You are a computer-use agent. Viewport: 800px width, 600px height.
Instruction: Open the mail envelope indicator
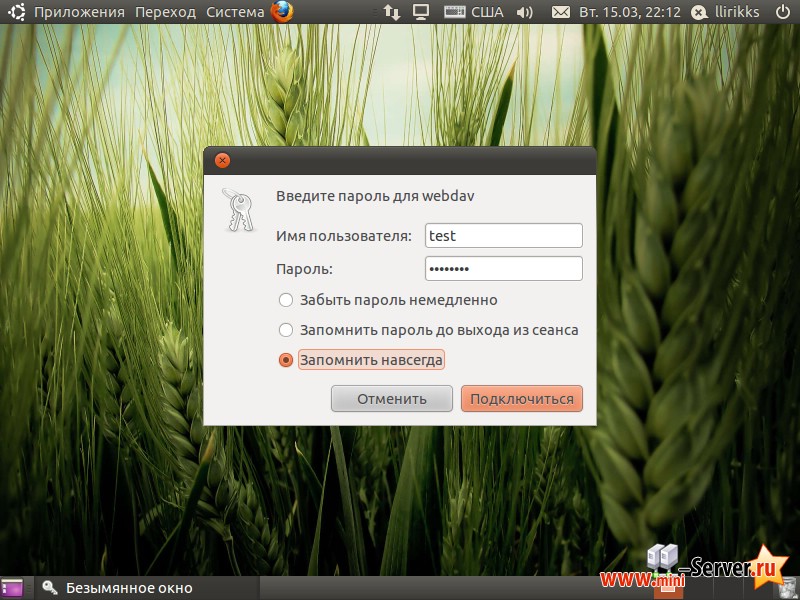point(561,12)
